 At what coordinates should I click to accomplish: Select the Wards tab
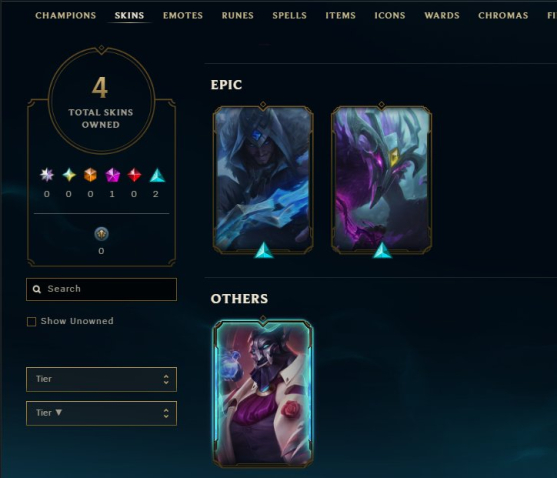(442, 16)
